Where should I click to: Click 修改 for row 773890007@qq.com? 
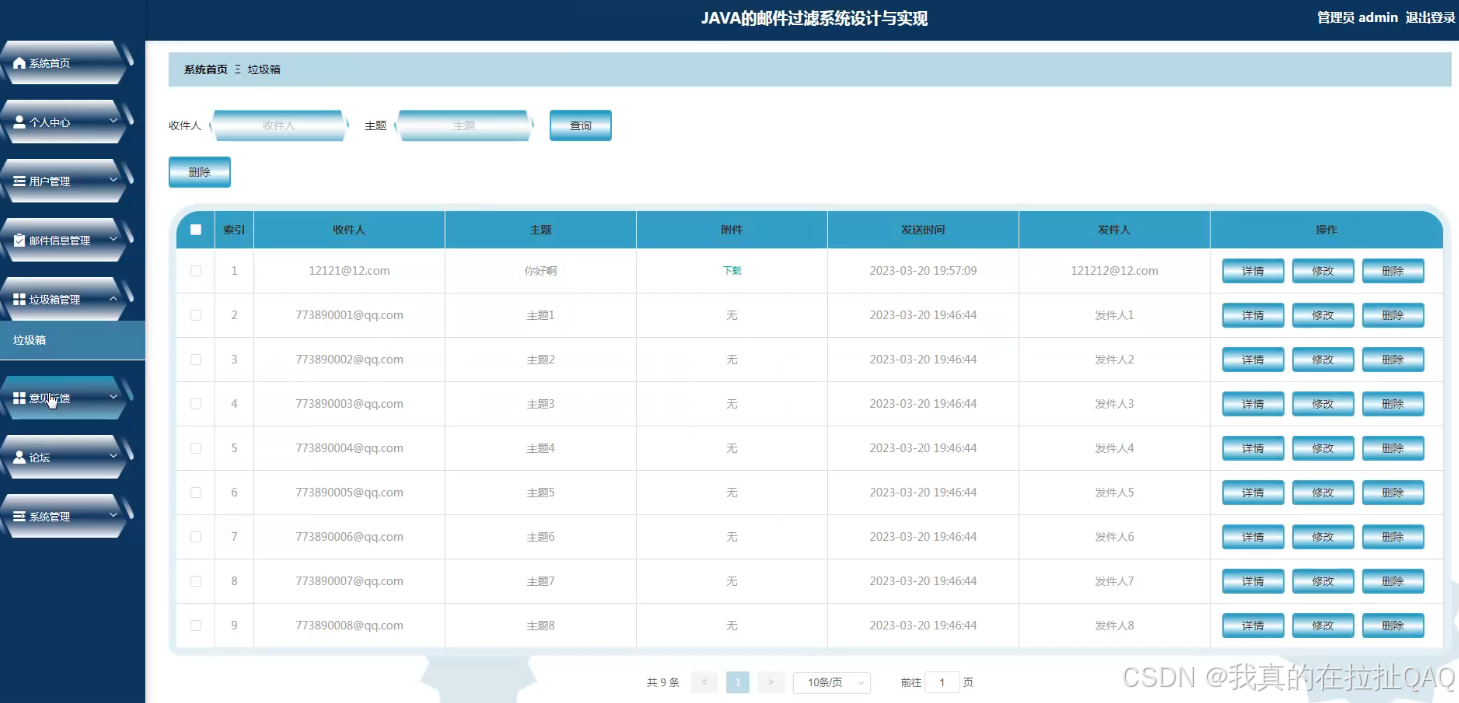point(1323,581)
